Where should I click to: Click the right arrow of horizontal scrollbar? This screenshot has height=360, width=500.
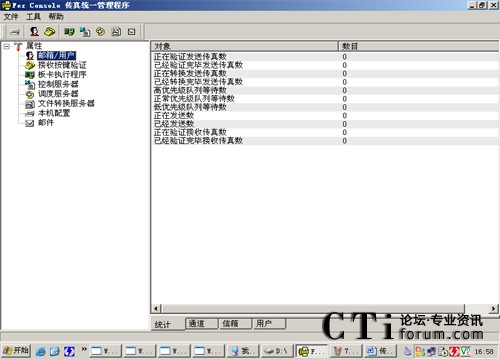tap(493, 309)
